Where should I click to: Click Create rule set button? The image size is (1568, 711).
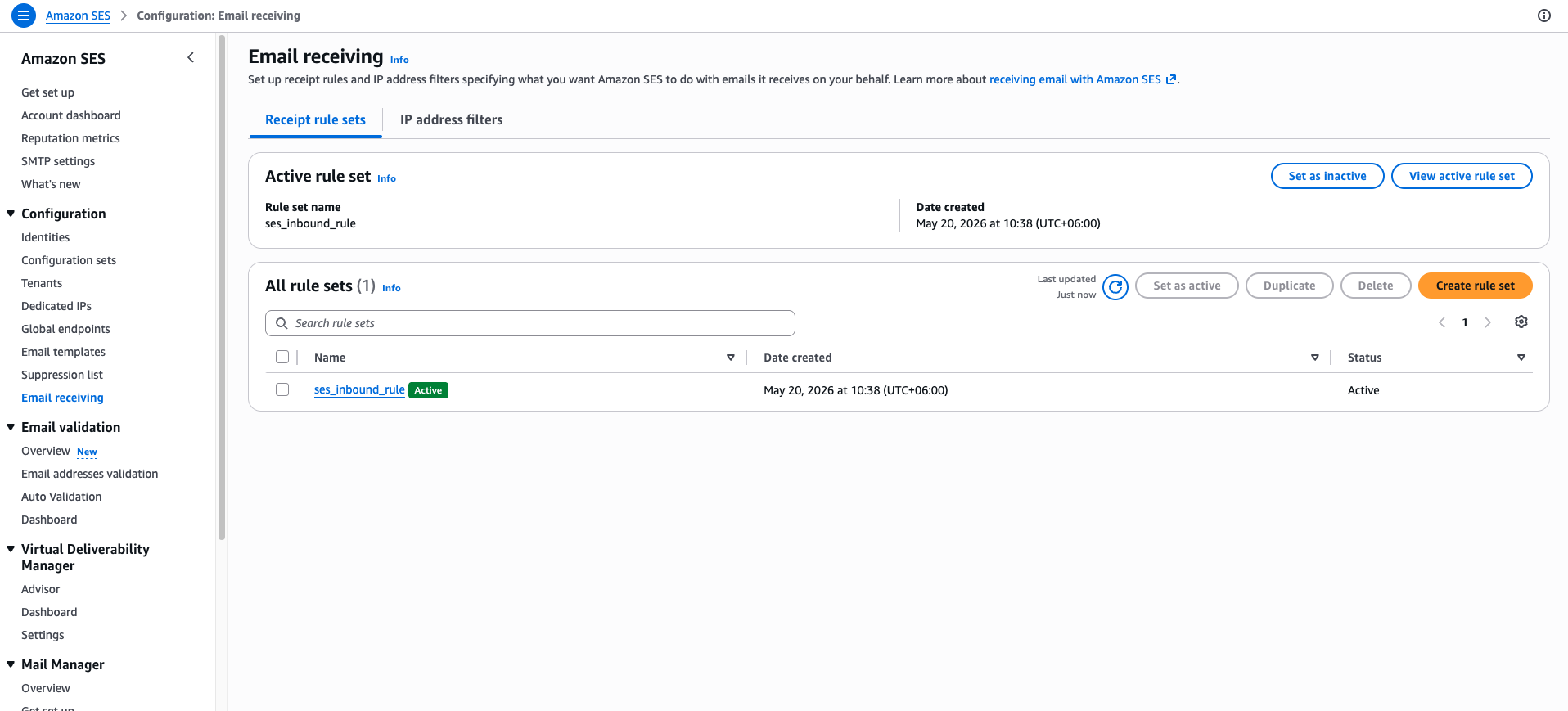[x=1475, y=286]
